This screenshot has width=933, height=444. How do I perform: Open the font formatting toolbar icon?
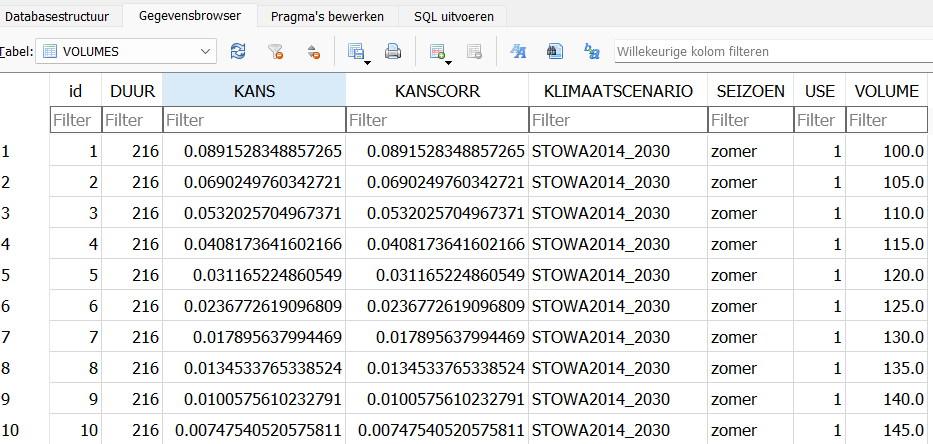(x=518, y=52)
